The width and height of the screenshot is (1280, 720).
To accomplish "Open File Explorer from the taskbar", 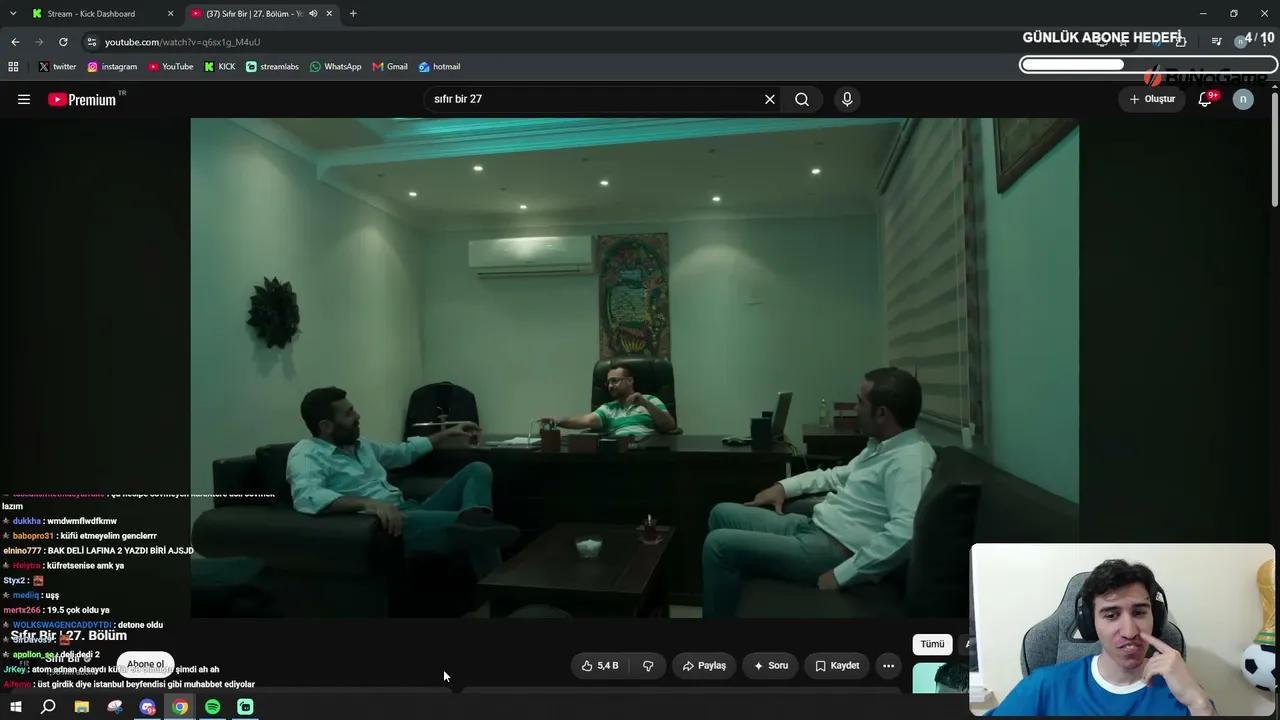I will click(82, 707).
